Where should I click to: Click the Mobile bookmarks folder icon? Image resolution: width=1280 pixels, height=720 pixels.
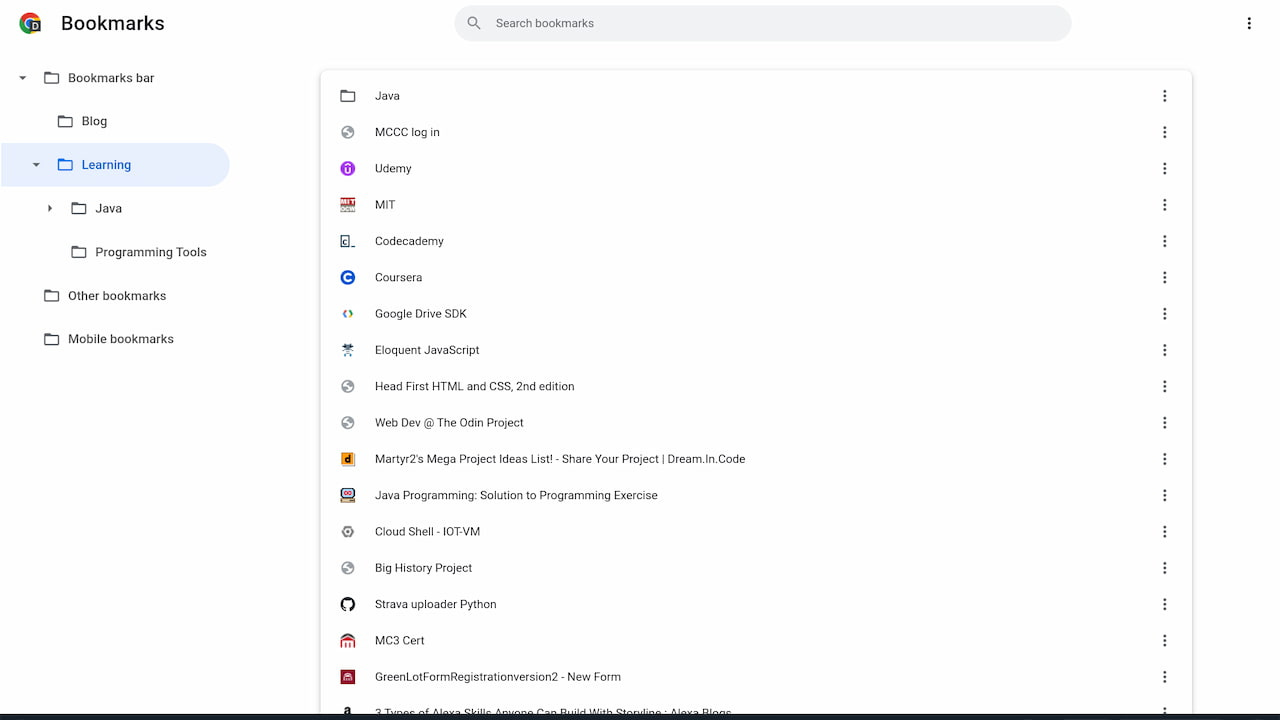coord(51,339)
